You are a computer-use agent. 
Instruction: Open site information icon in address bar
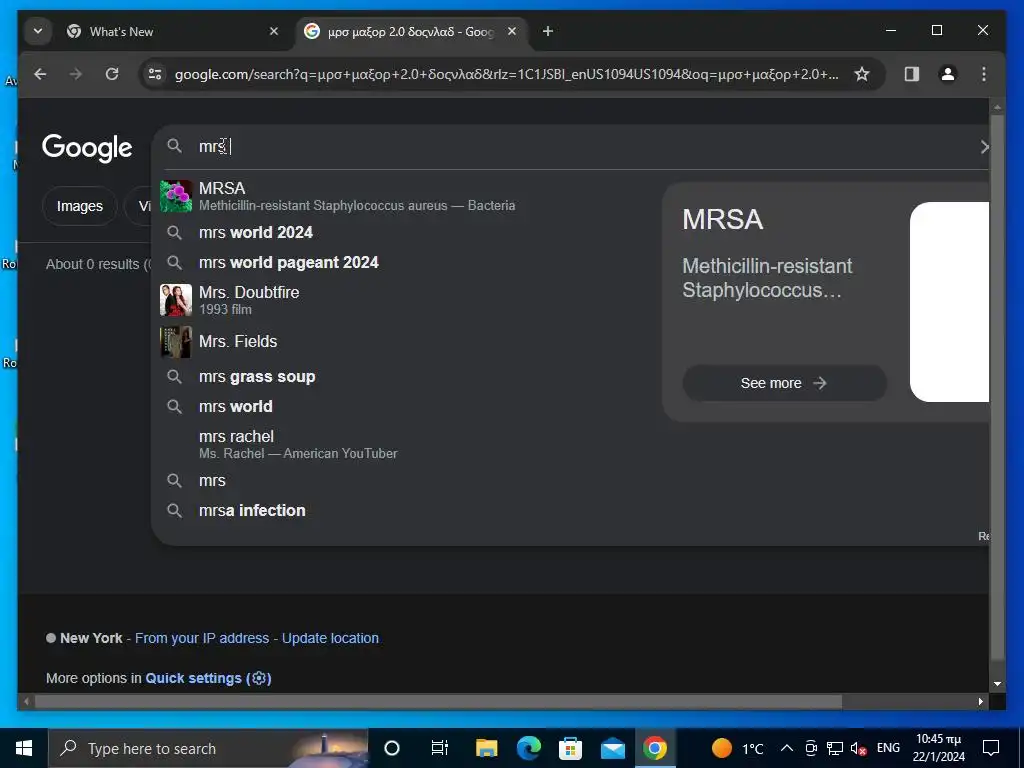pyautogui.click(x=155, y=74)
